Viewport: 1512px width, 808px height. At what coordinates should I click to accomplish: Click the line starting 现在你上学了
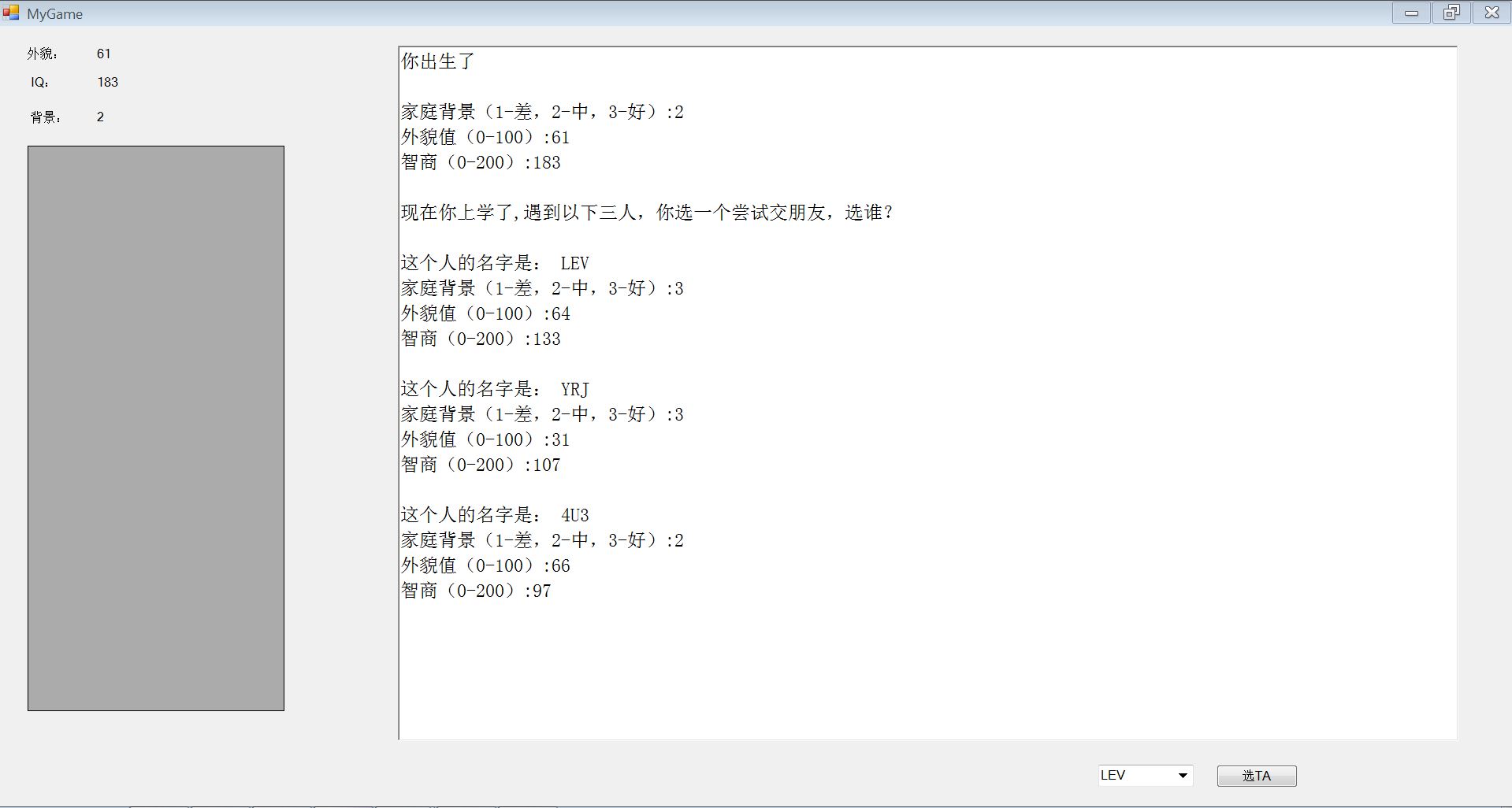click(x=647, y=213)
